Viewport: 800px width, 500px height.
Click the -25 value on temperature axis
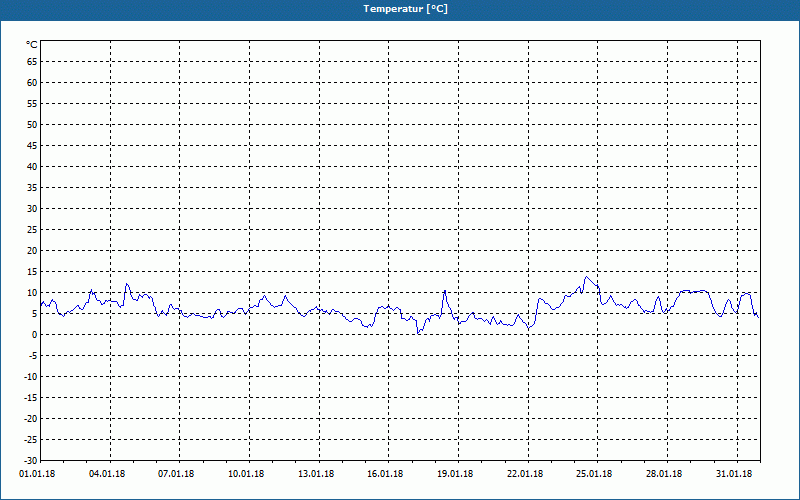tap(31, 439)
